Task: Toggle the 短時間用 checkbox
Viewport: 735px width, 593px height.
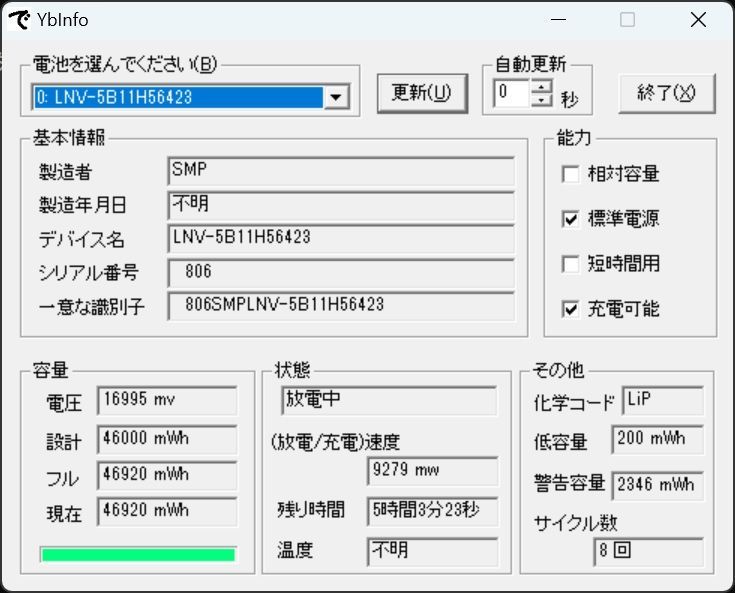Action: tap(570, 263)
